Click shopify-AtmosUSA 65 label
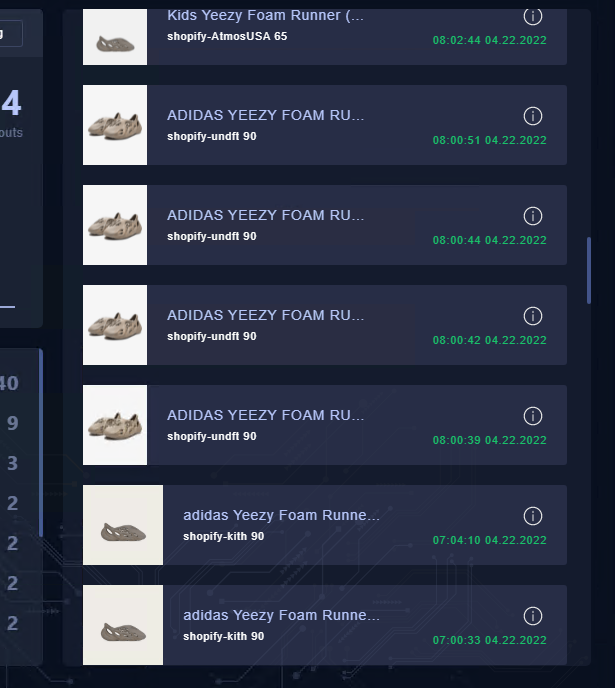 click(x=227, y=36)
